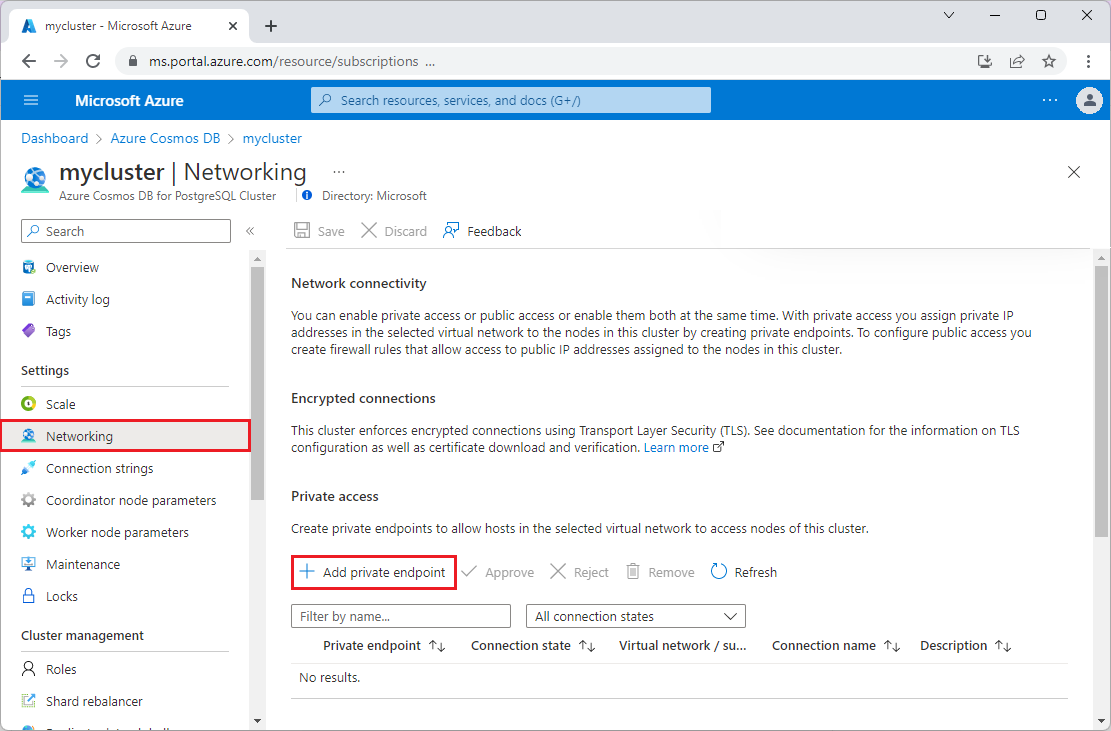Open the Tags settings
The image size is (1111, 731).
click(x=60, y=331)
